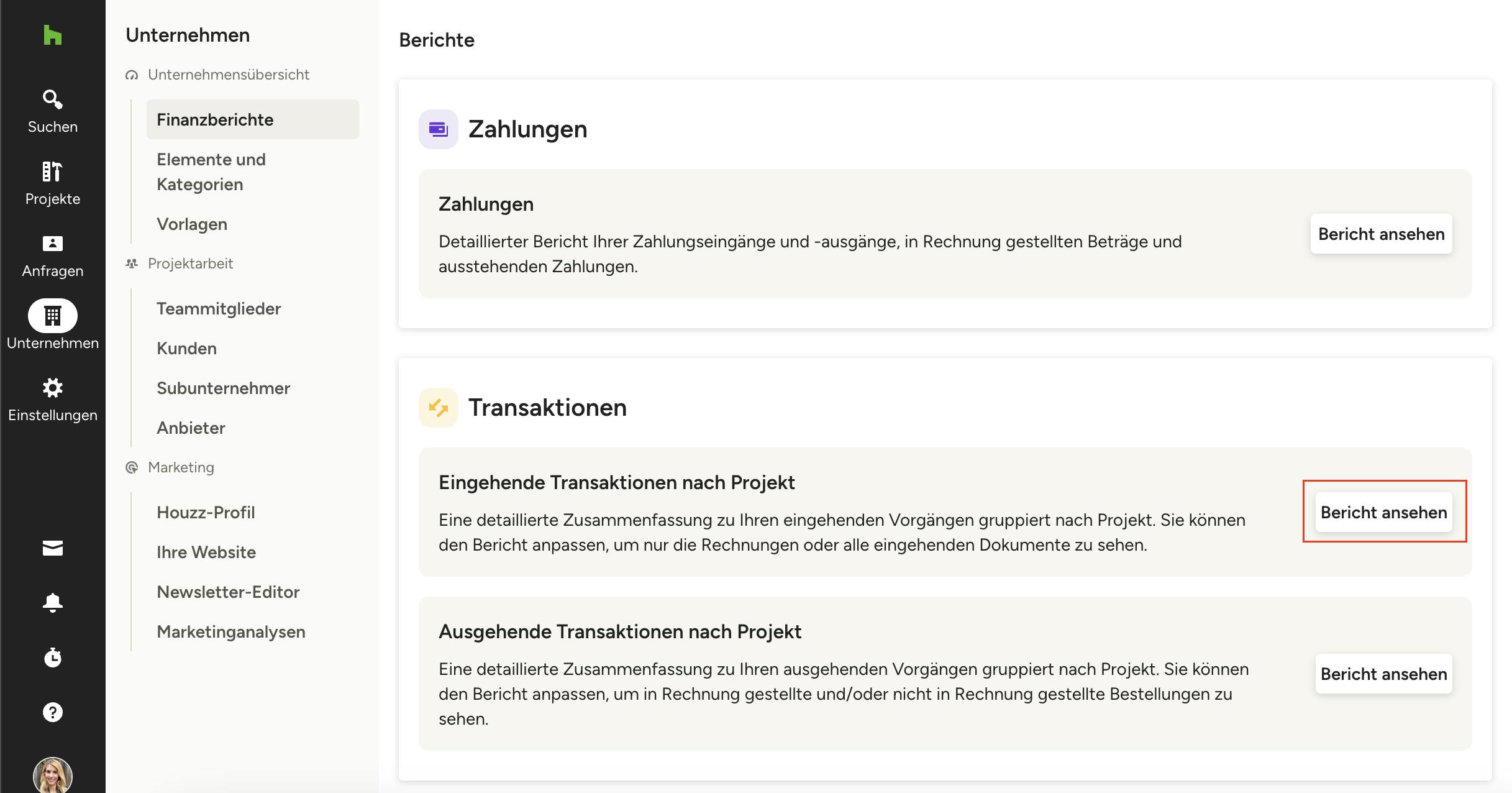Select Unternehmen building icon in rail
This screenshot has height=793, width=1512.
(x=53, y=316)
